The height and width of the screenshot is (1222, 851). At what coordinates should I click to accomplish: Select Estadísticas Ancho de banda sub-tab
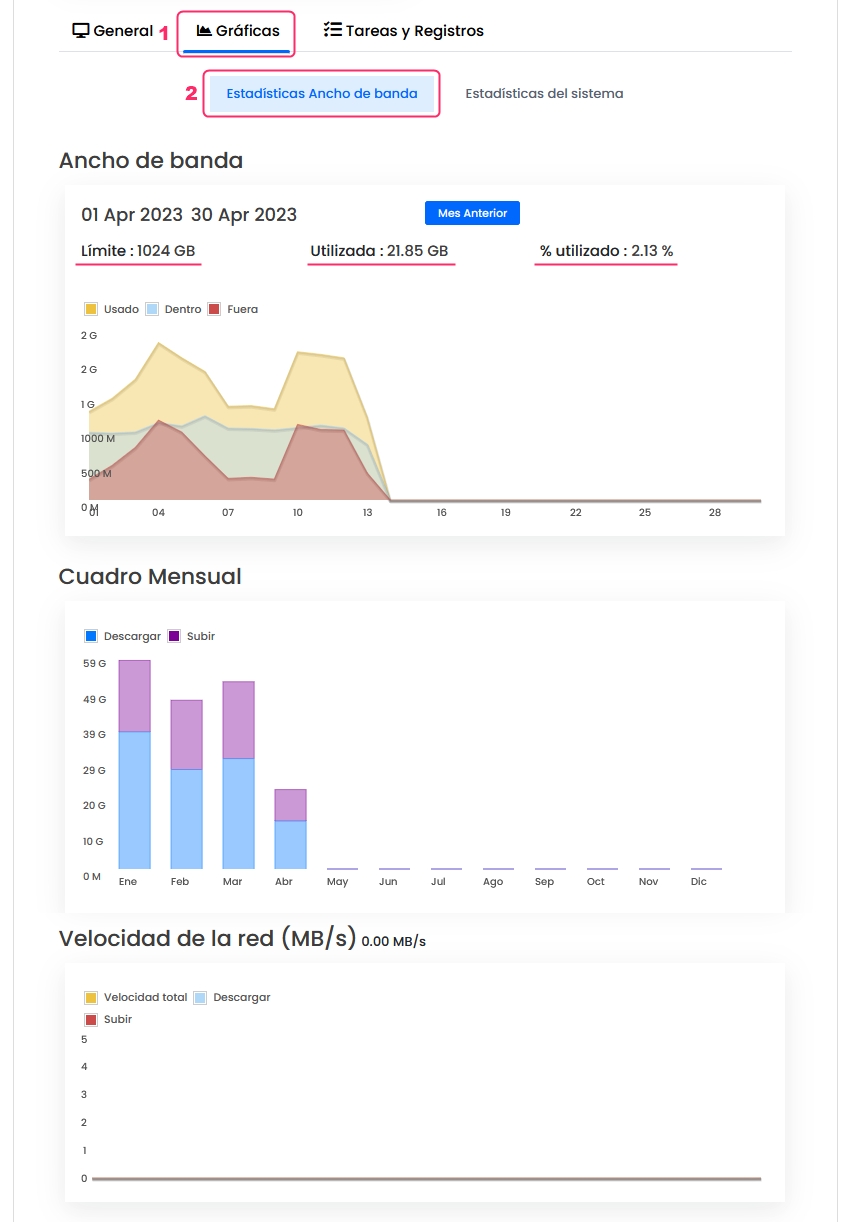click(x=321, y=93)
